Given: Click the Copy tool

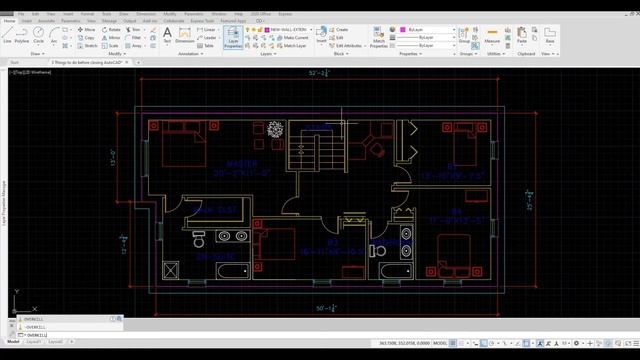Looking at the screenshot, I should pos(86,38).
